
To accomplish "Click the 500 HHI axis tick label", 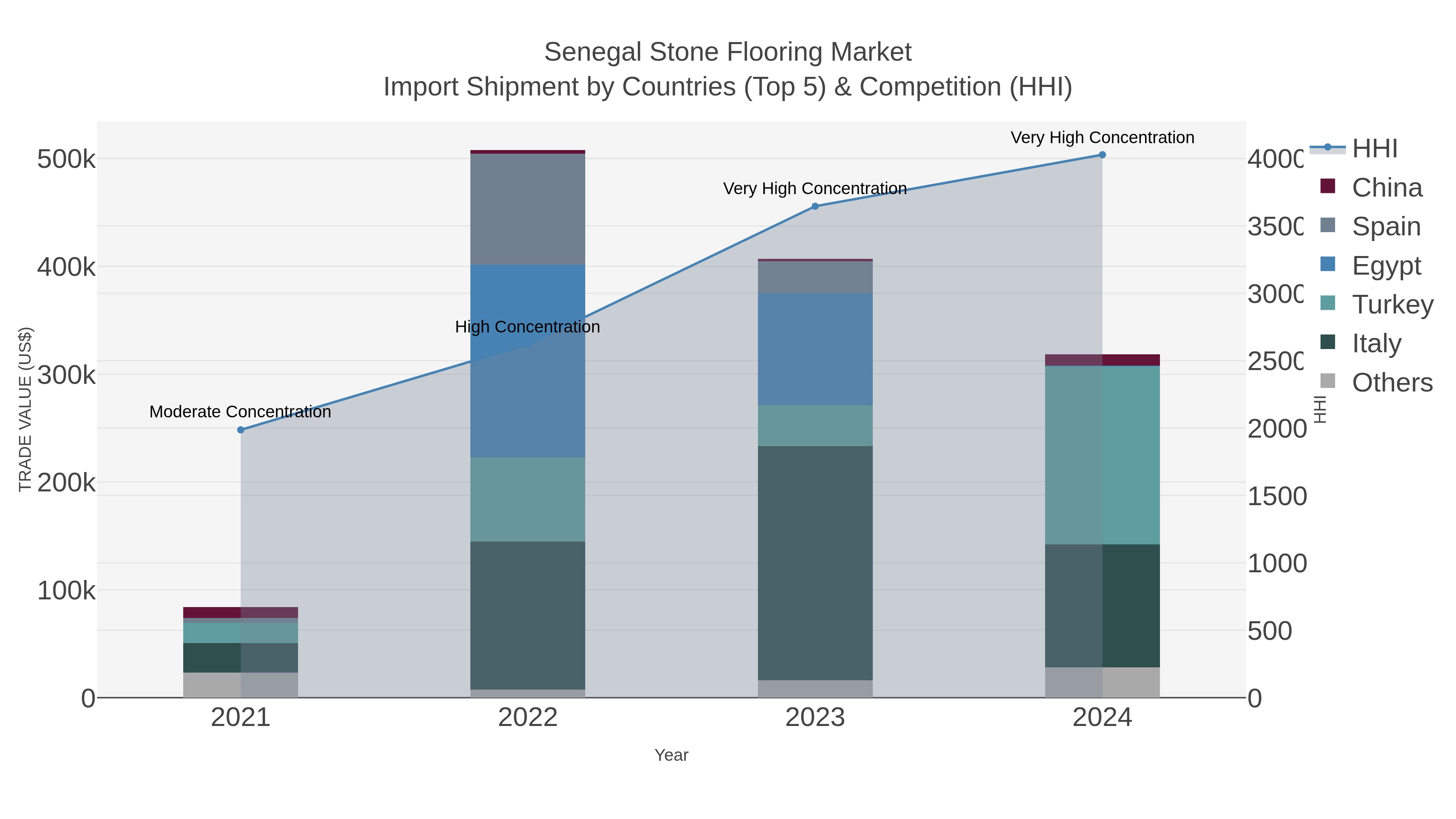I will click(x=1270, y=631).
